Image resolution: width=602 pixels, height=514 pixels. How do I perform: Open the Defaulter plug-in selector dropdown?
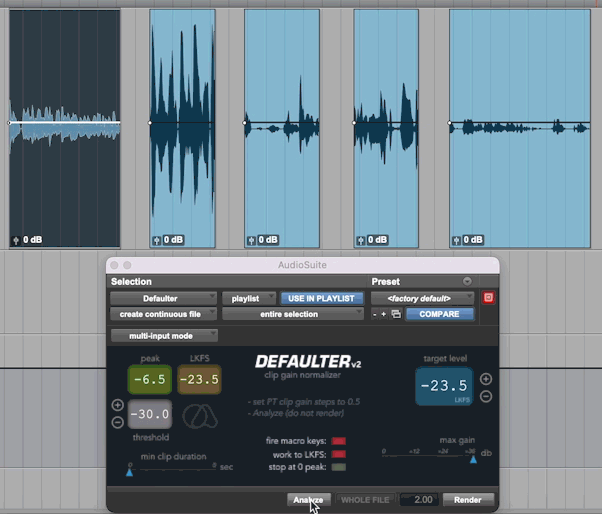163,299
